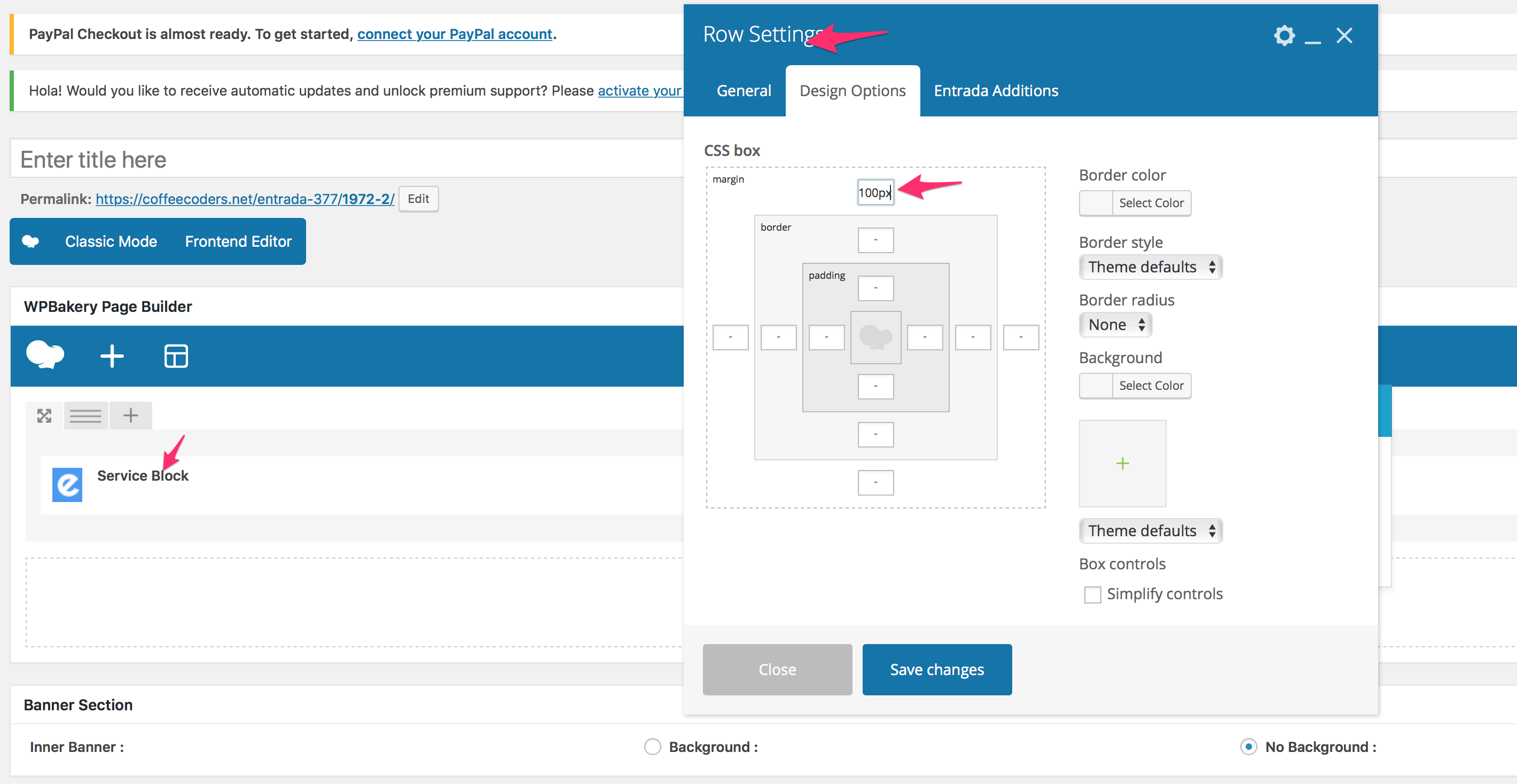
Task: Click Select Color under Background
Action: click(1151, 386)
